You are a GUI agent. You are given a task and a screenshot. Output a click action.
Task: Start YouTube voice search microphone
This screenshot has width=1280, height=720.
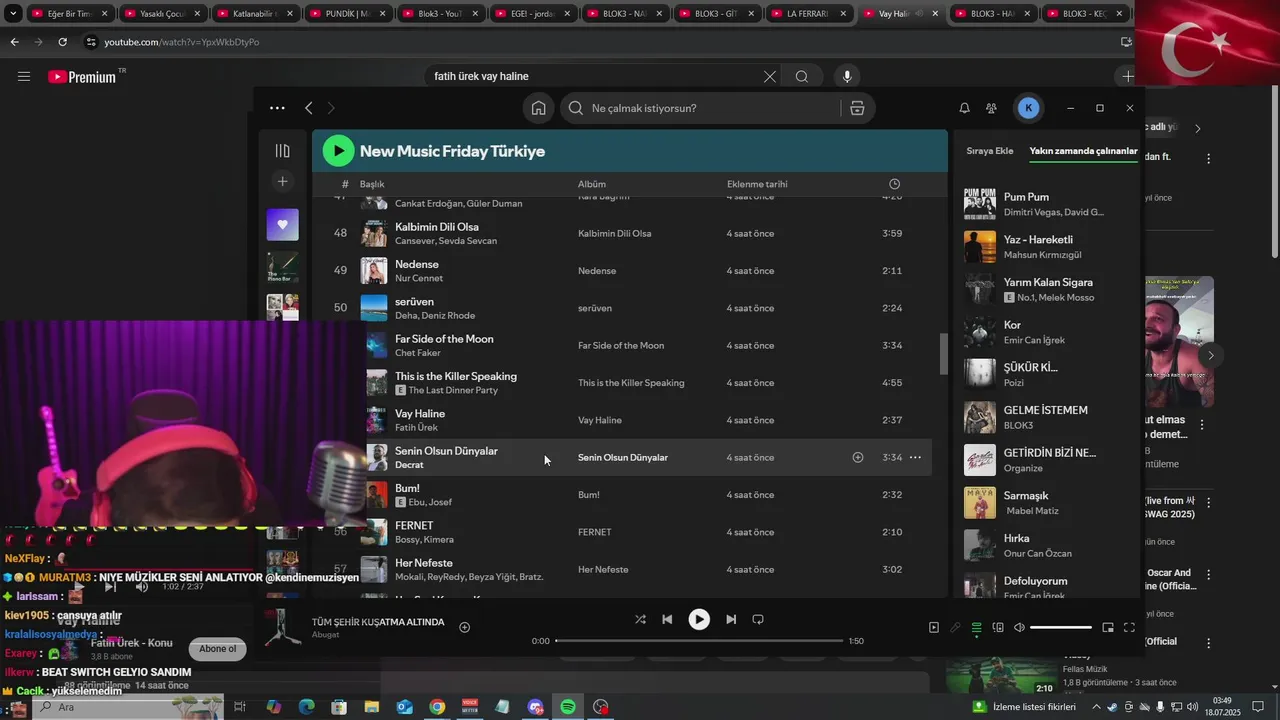click(847, 76)
